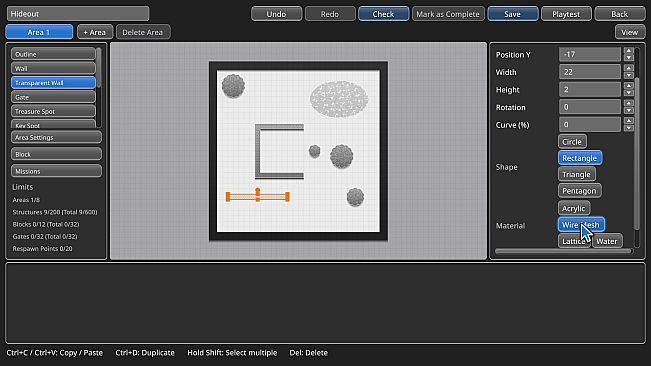
Task: Select Treasure Spot in the list
Action: (53, 111)
